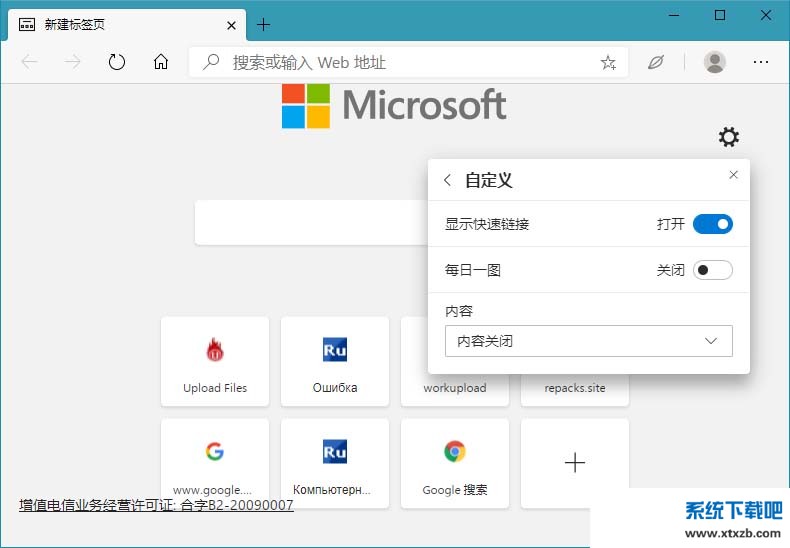Turn off 显示快速链接 toggle
790x548 pixels.
pos(713,224)
